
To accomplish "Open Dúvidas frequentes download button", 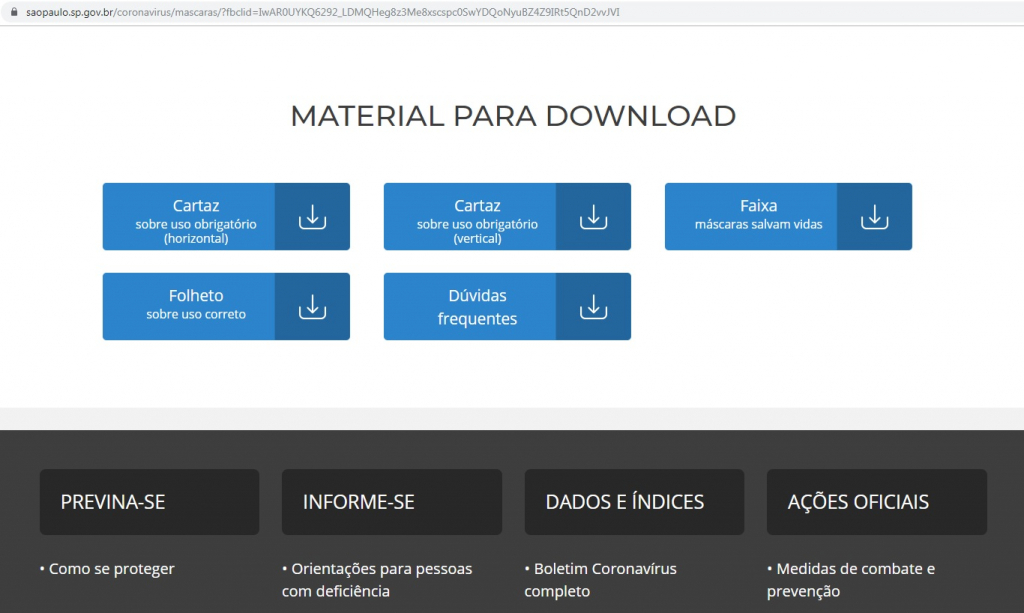I will 507,307.
